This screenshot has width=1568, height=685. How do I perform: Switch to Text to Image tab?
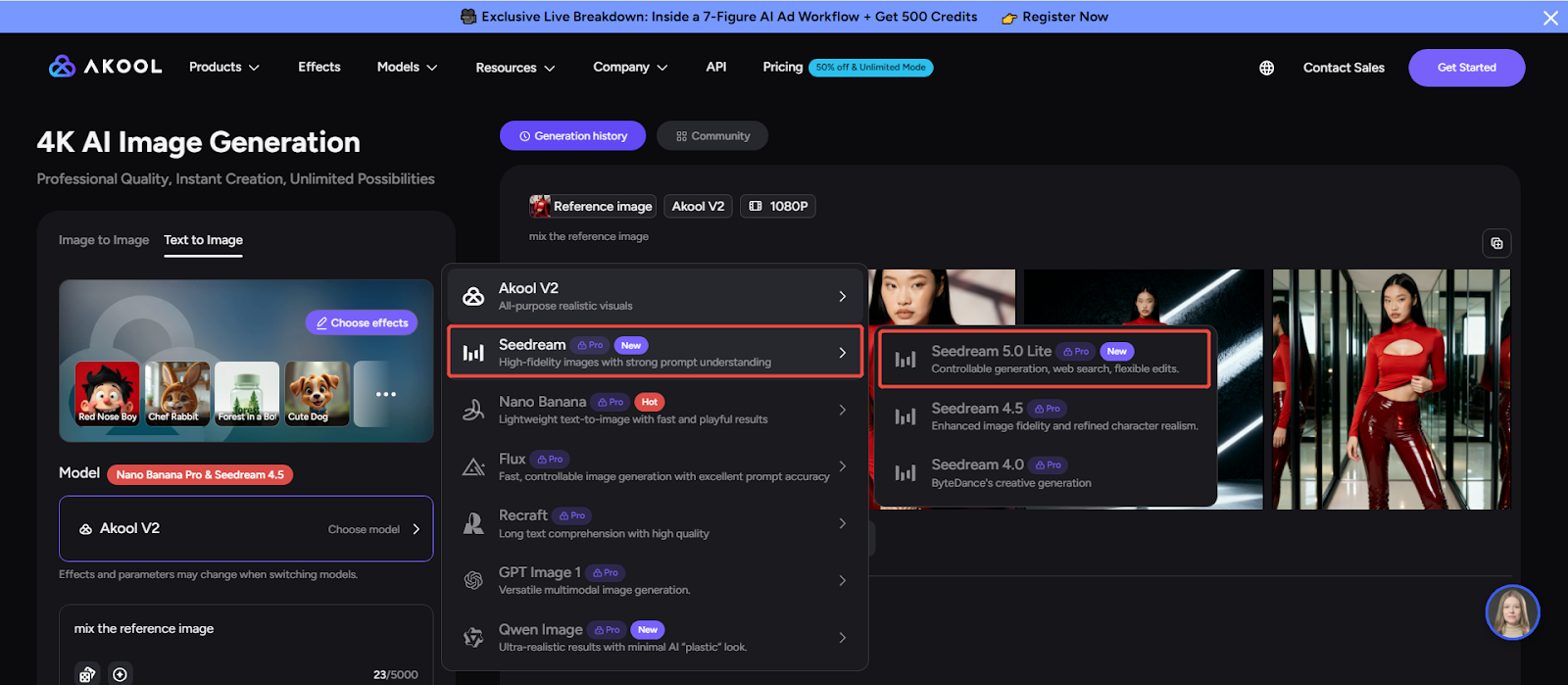point(203,240)
